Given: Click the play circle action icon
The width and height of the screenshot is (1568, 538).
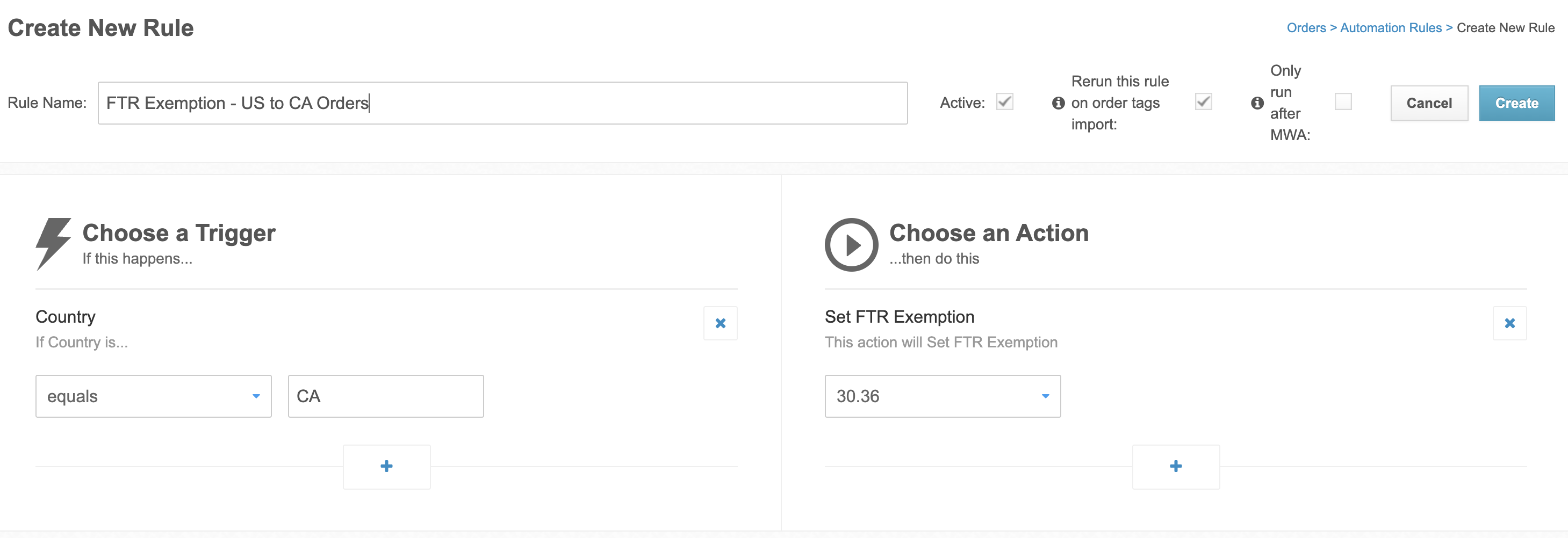Looking at the screenshot, I should click(851, 244).
